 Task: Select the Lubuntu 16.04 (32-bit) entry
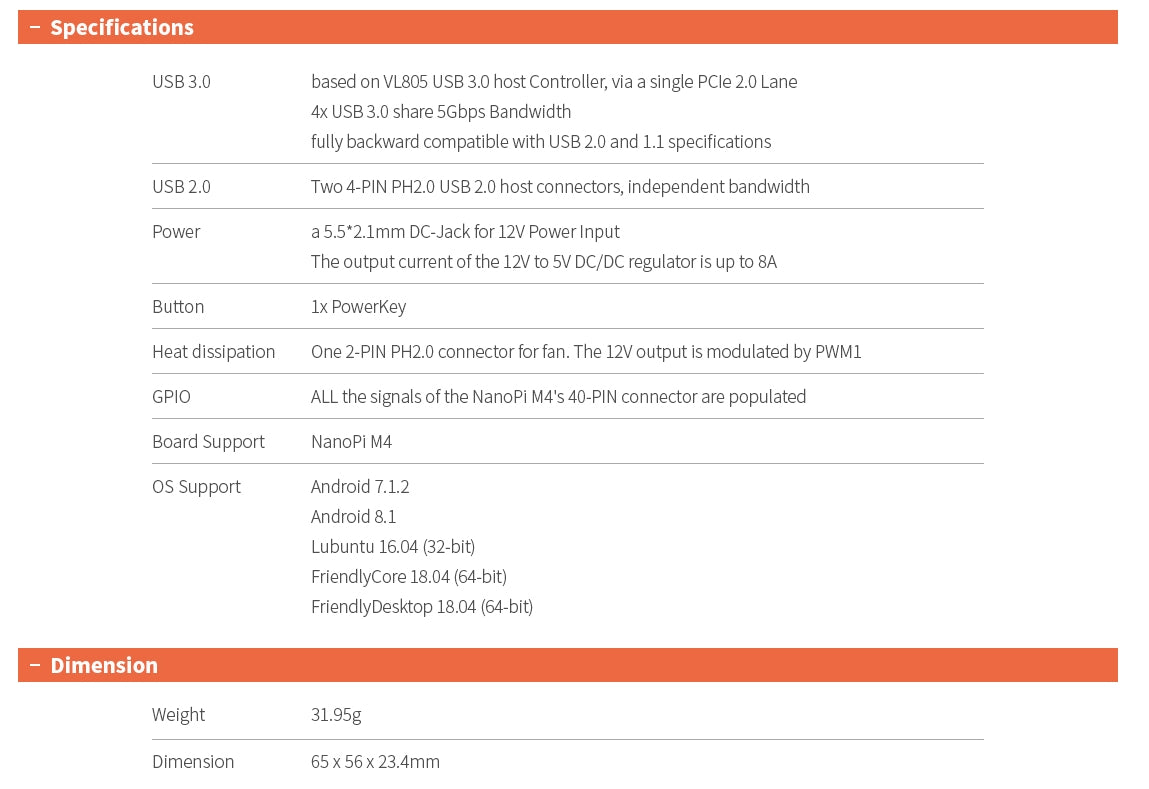[393, 547]
